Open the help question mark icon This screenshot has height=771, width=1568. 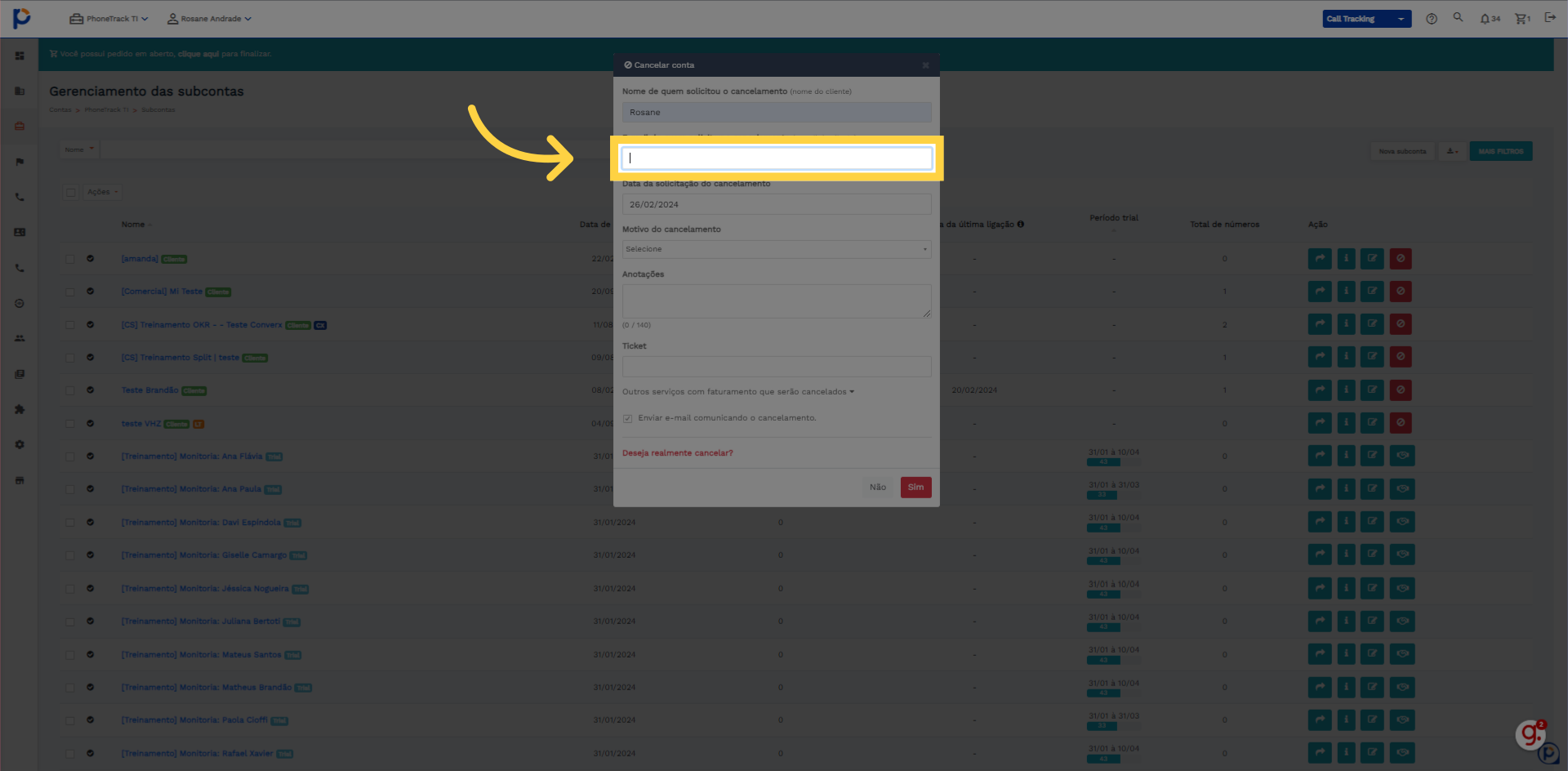pyautogui.click(x=1432, y=19)
